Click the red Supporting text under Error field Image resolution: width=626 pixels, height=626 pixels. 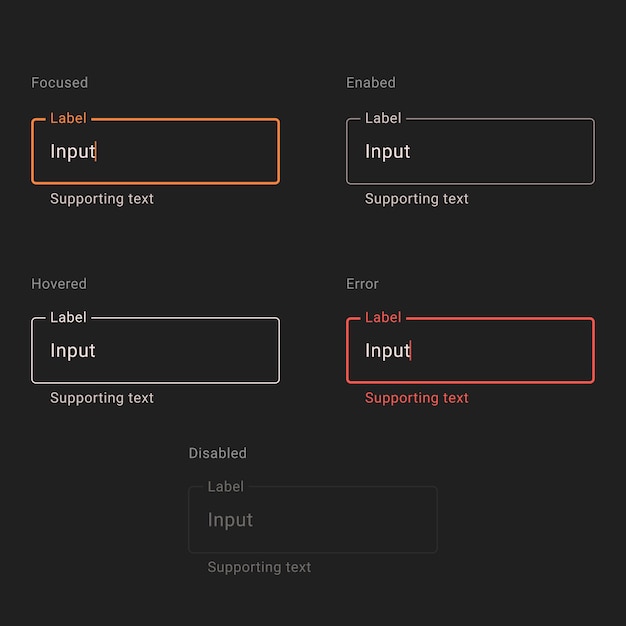(417, 398)
